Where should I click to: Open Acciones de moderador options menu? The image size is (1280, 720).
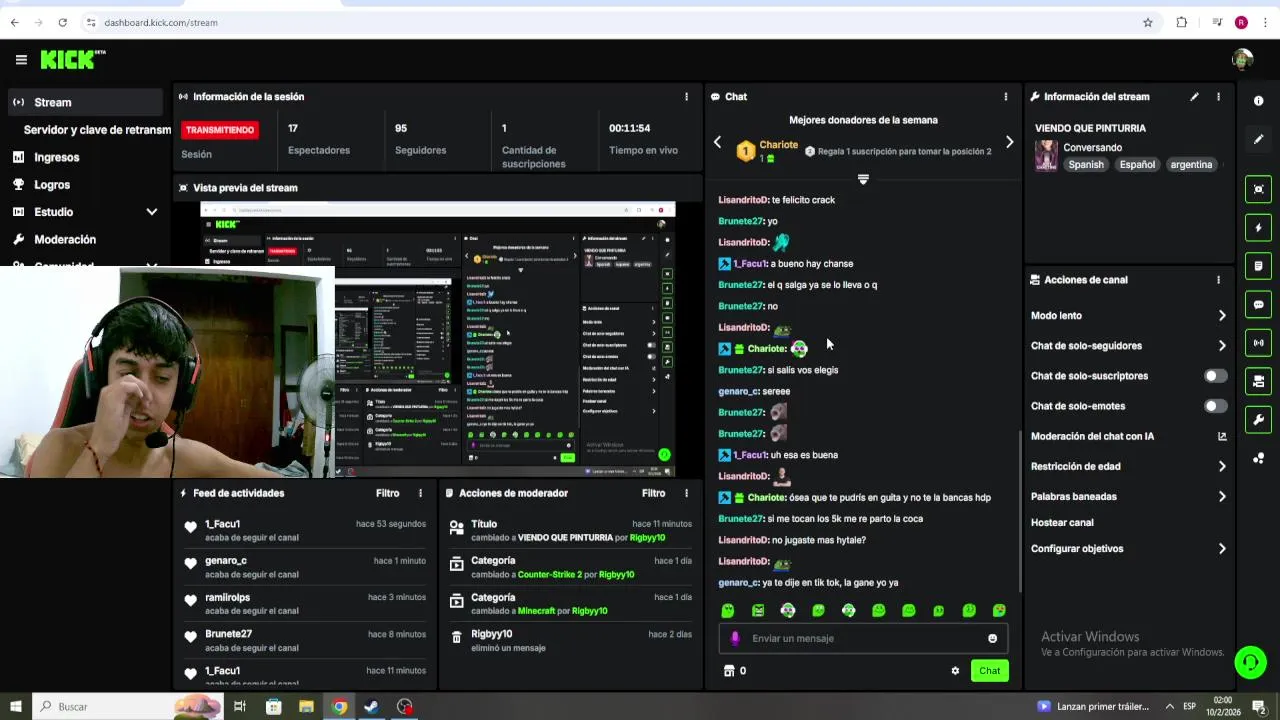coord(686,493)
